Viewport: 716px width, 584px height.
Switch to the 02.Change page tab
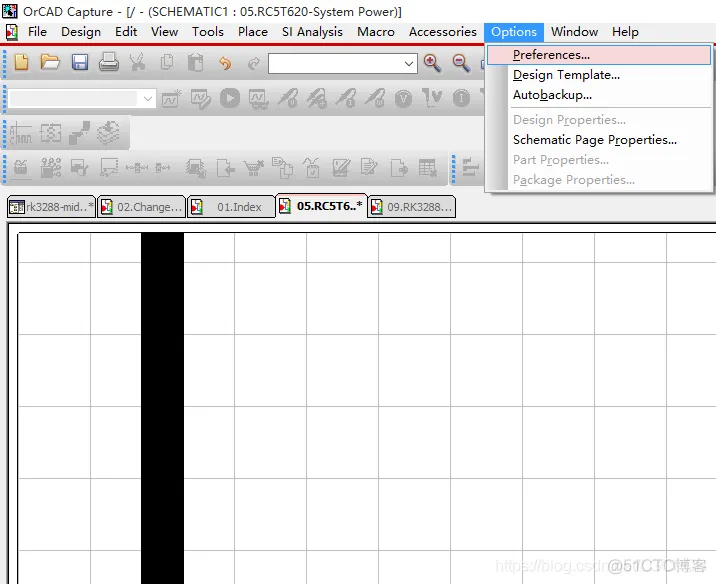[142, 207]
